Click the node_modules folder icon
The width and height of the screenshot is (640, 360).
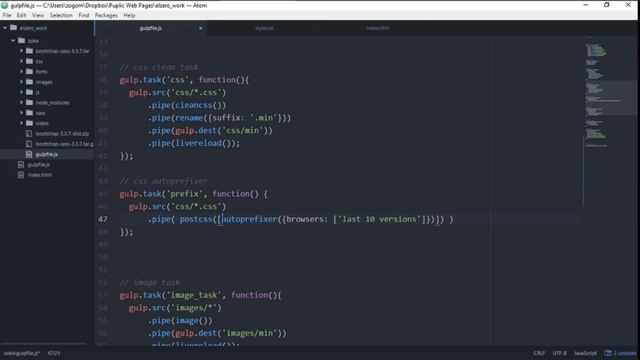[x=29, y=102]
